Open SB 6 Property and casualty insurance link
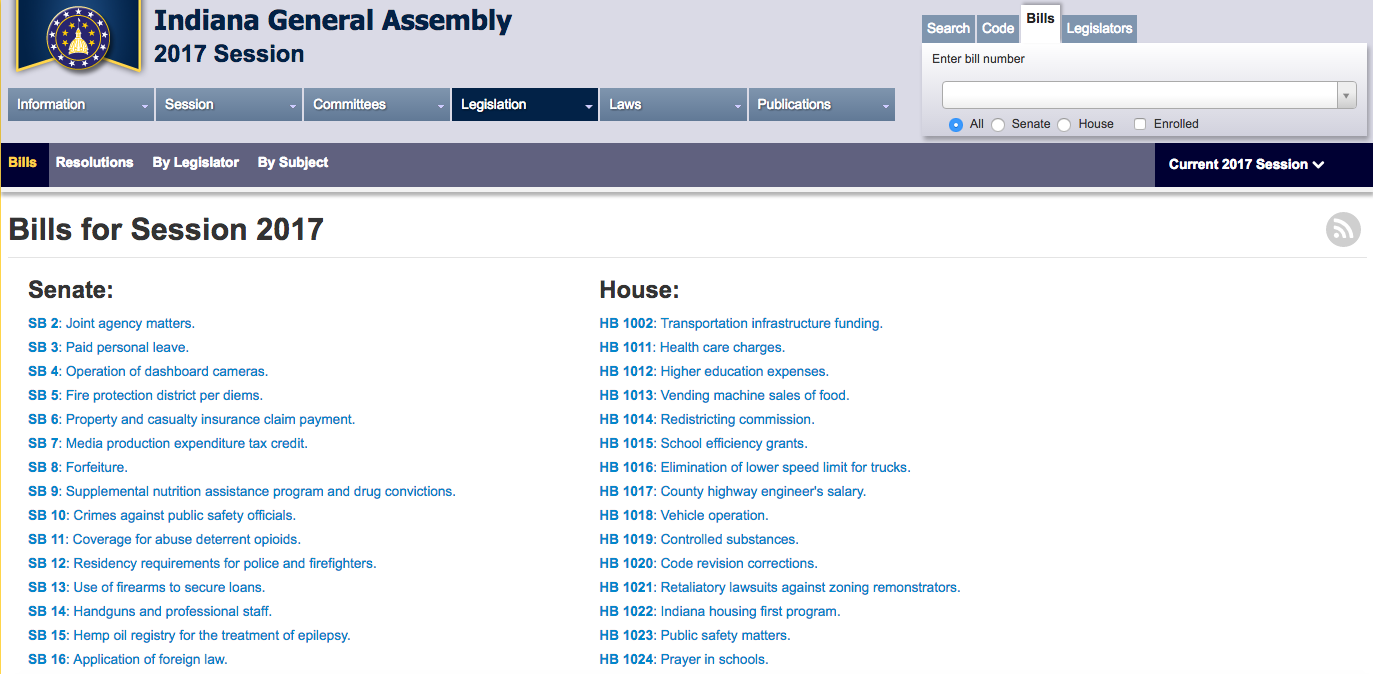1373x674 pixels. coord(192,420)
